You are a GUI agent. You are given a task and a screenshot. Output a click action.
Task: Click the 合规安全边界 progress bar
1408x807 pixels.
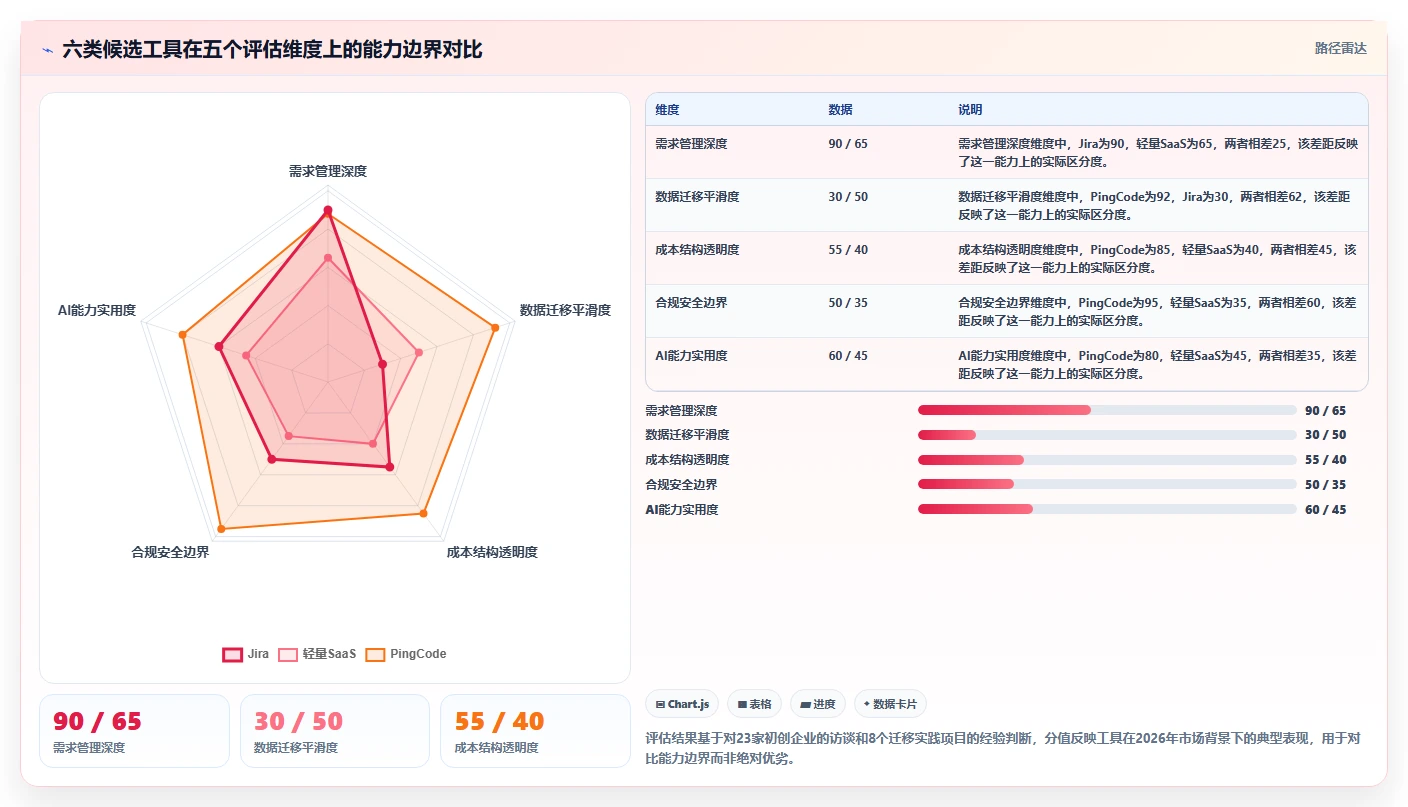[x=1107, y=484]
